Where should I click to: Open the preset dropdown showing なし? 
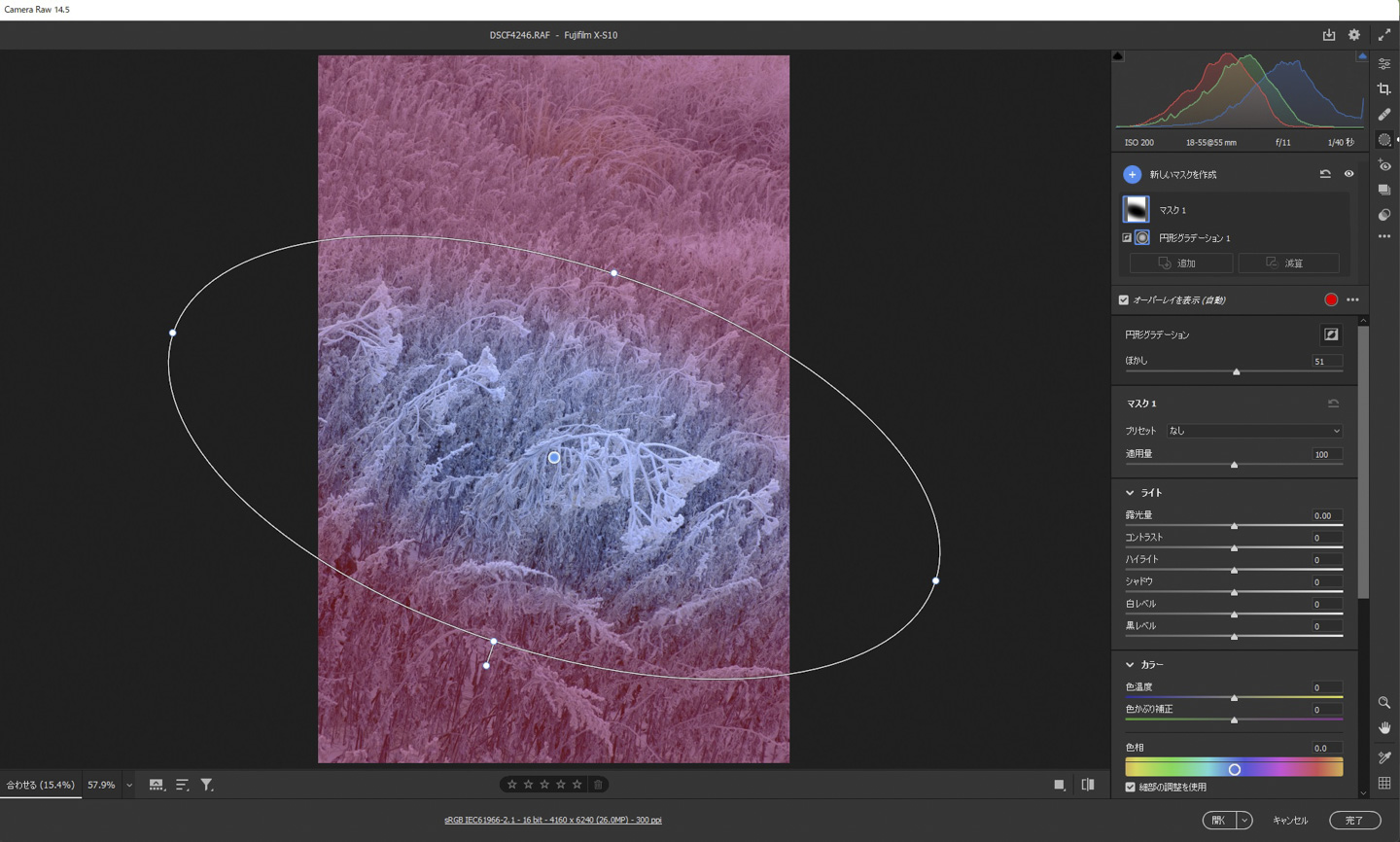coord(1253,431)
